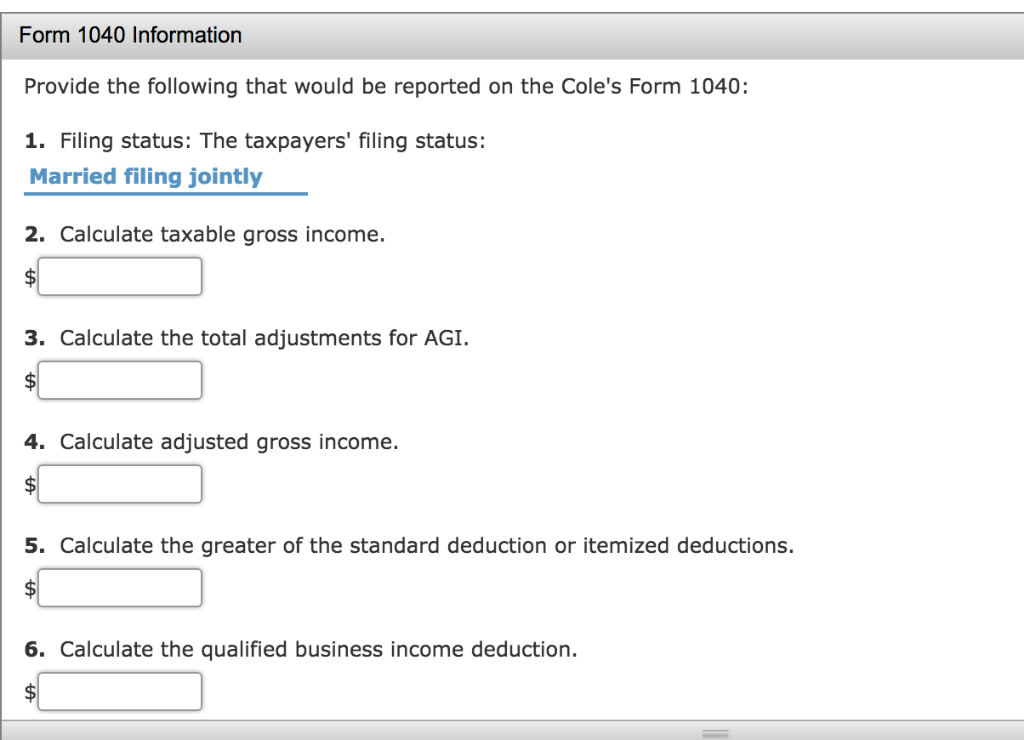Click the adjusted gross income input field
The image size is (1024, 740).
pyautogui.click(x=120, y=484)
